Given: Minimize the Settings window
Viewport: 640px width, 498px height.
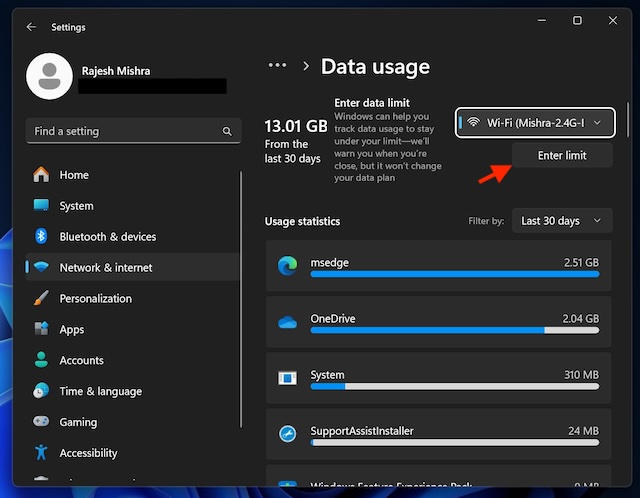Looking at the screenshot, I should [542, 20].
